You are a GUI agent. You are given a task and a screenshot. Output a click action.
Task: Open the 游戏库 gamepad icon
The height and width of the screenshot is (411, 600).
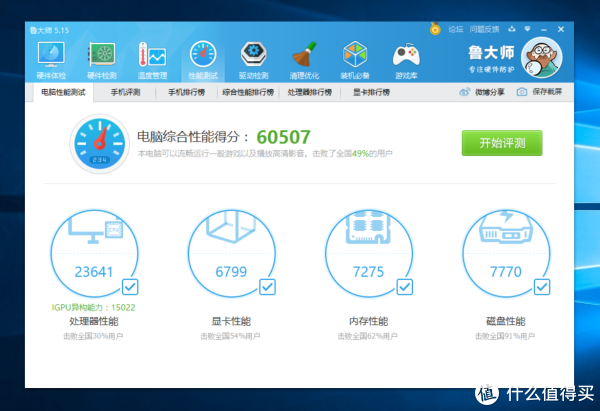coord(406,60)
